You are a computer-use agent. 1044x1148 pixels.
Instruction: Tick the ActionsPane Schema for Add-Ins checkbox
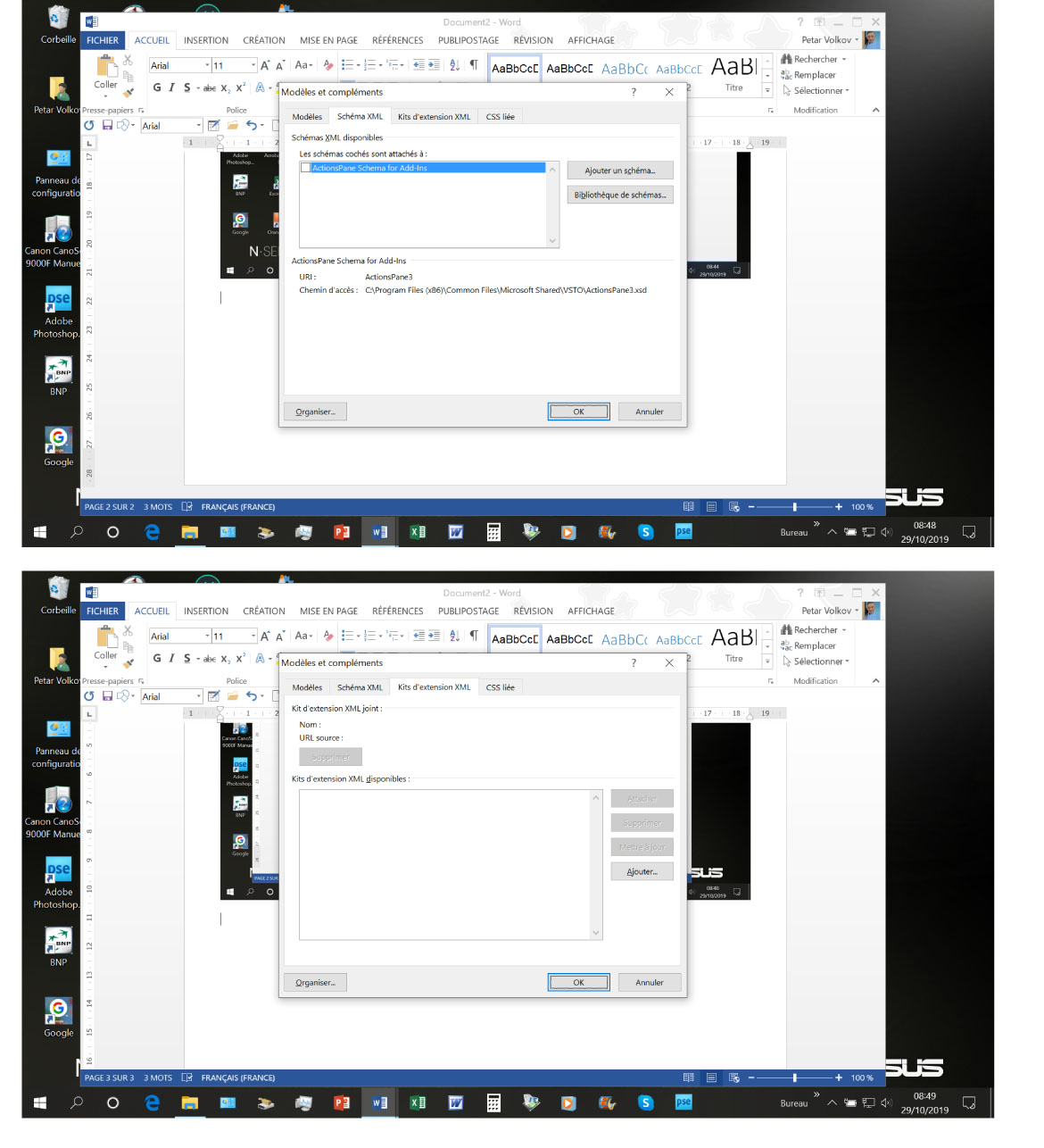(306, 168)
